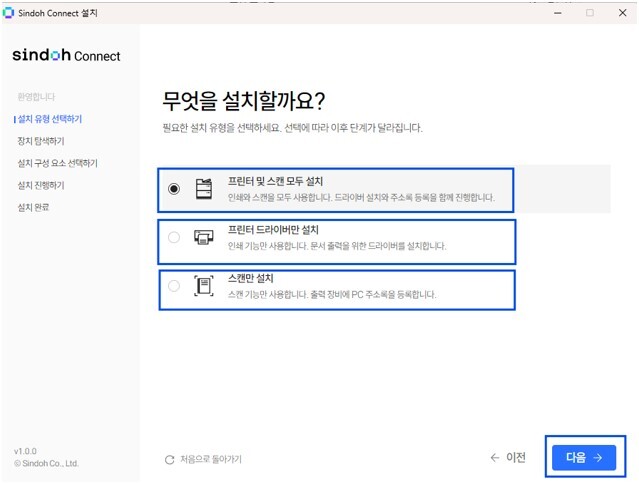Click the sindoh Connect logo in the sidebar
This screenshot has height=484, width=639.
pyautogui.click(x=66, y=55)
